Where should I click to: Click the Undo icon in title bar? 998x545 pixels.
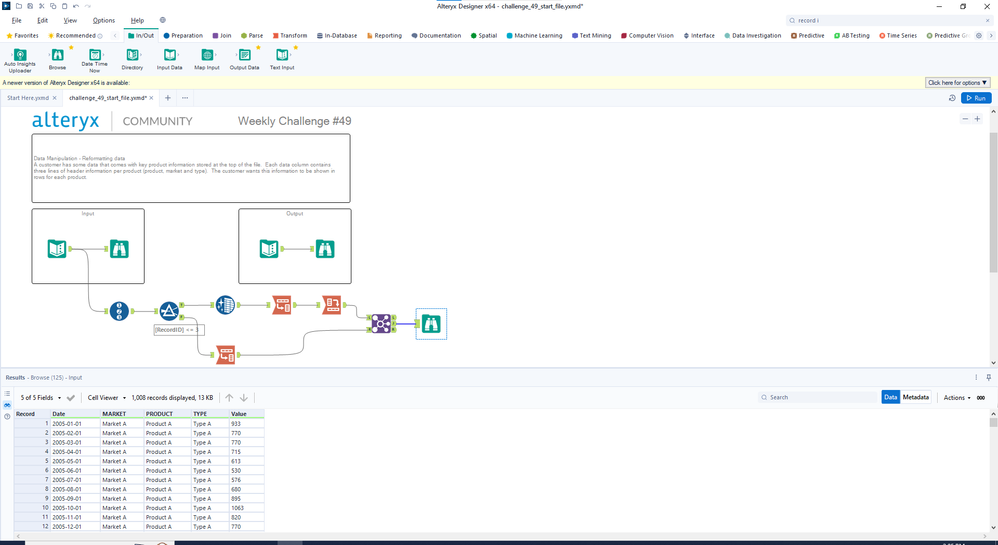(76, 6)
